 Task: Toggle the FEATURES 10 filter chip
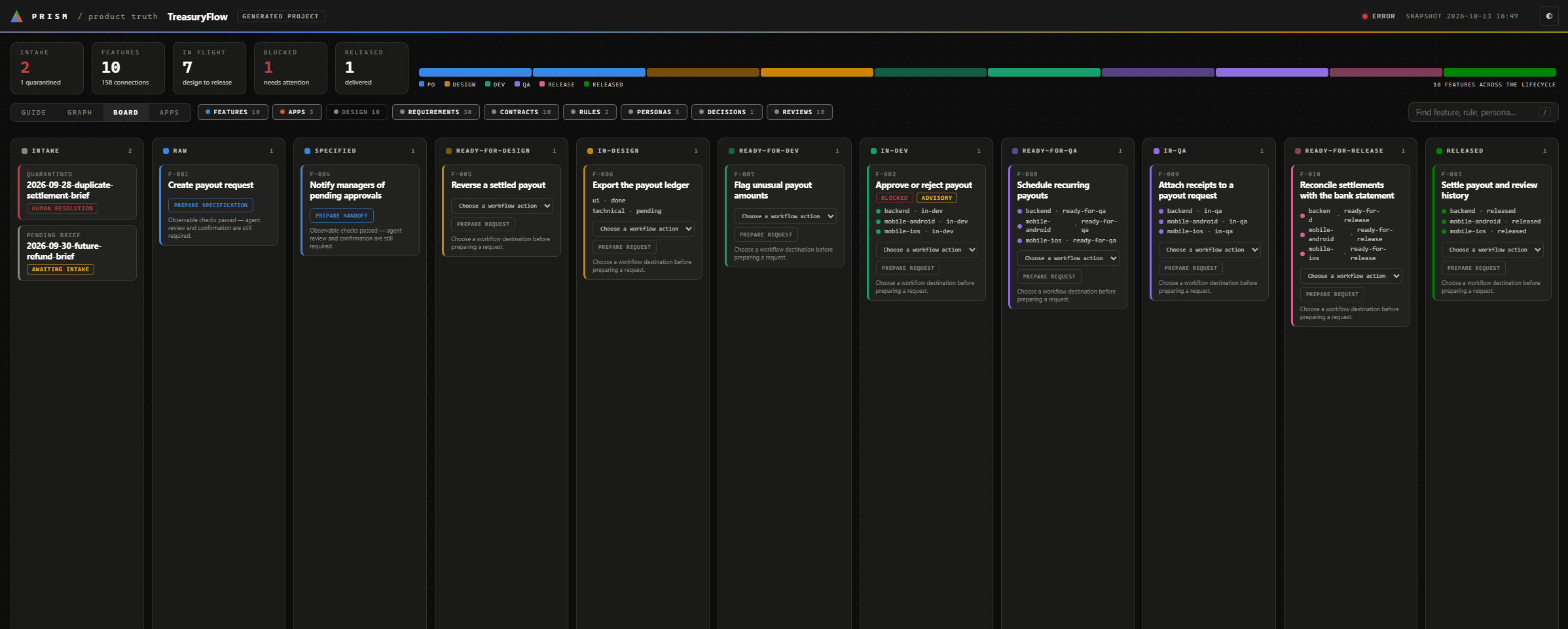click(233, 112)
